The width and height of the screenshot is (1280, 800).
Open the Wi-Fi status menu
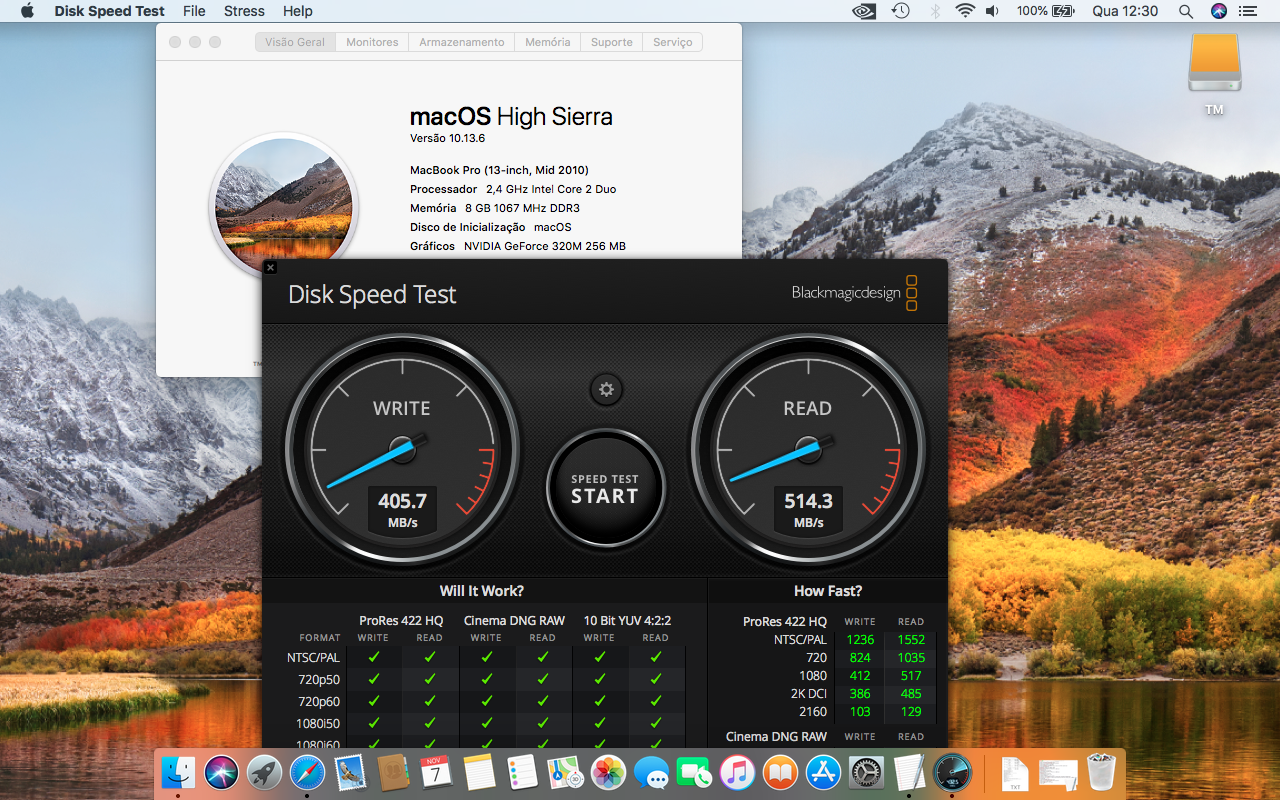[965, 11]
